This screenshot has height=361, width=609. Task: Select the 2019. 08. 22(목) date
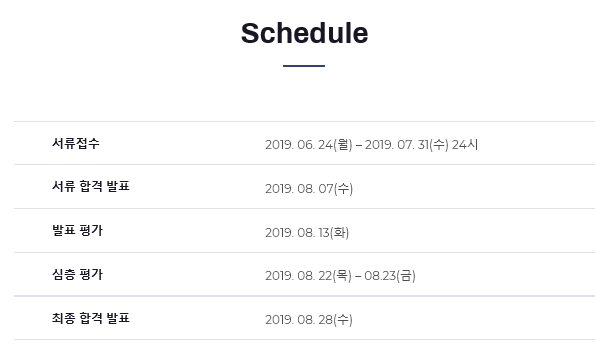(x=308, y=276)
